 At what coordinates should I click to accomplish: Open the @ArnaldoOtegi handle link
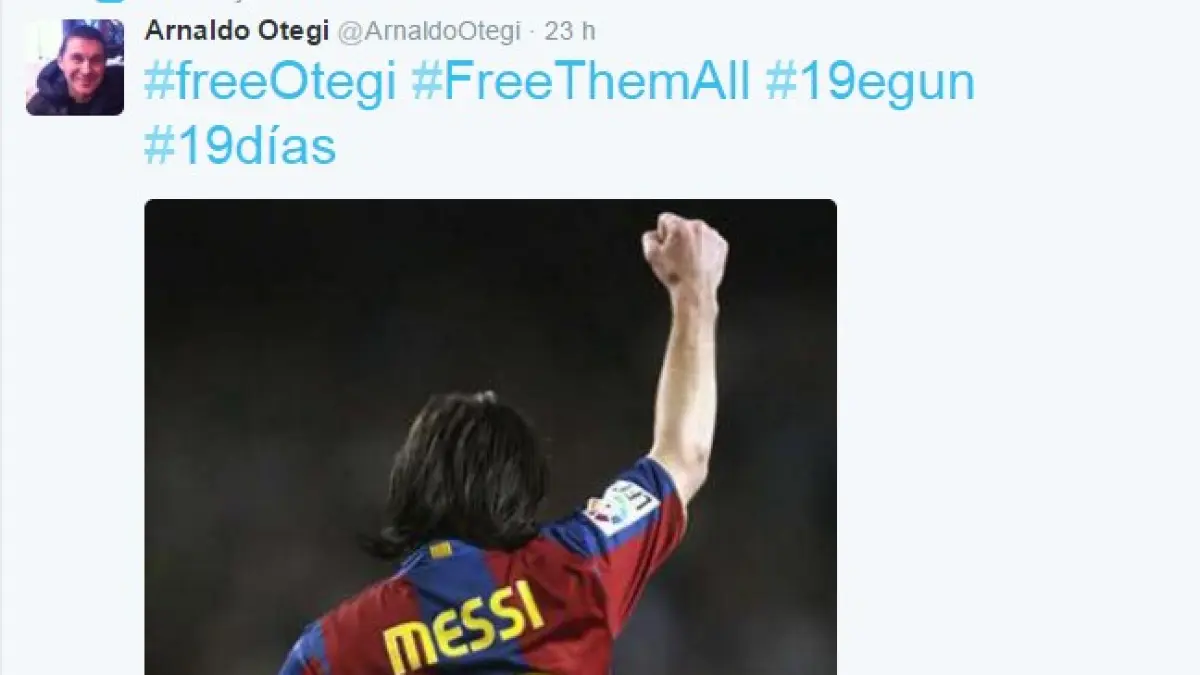click(429, 32)
